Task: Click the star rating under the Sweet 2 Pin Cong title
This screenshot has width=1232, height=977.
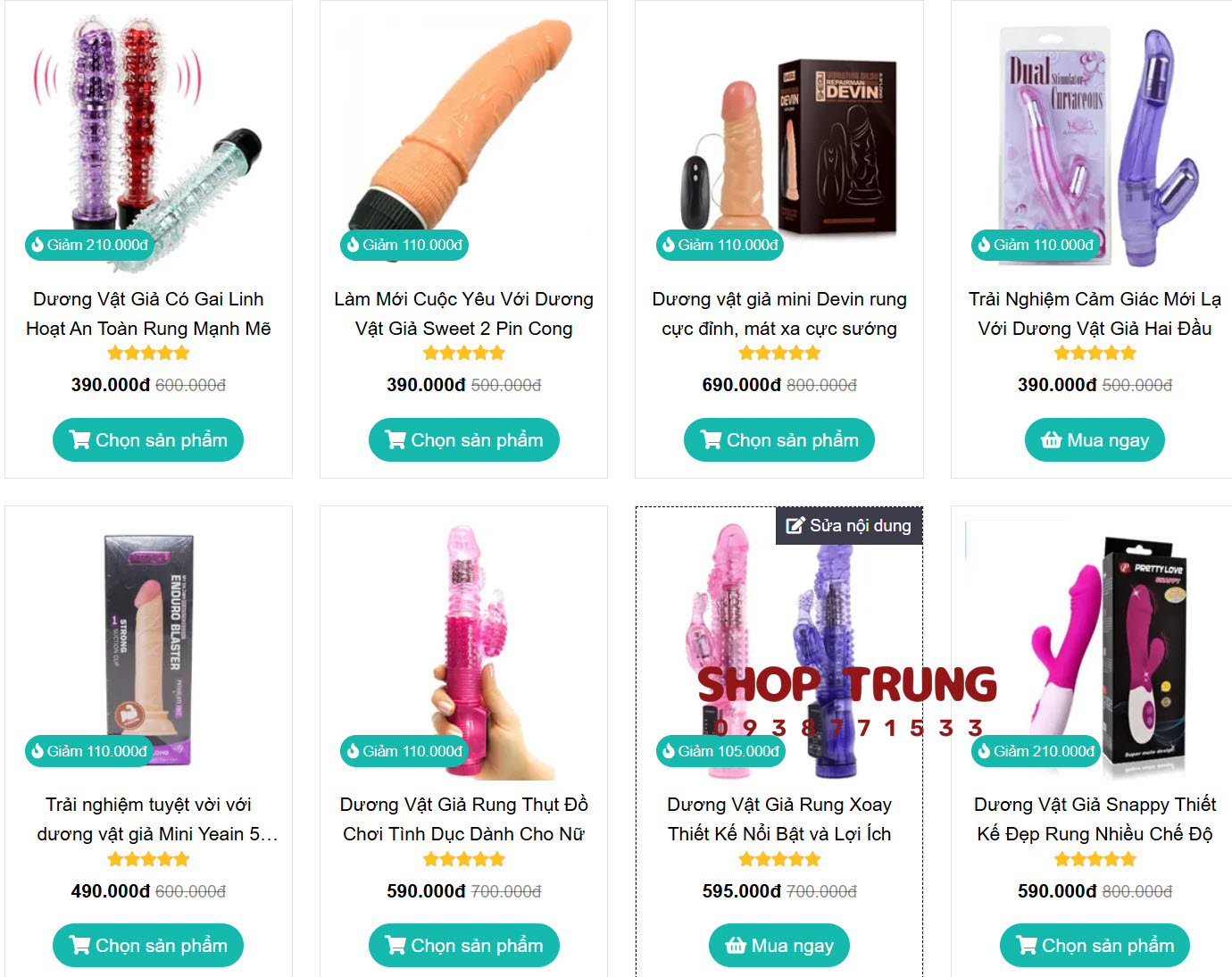Action: tap(464, 354)
